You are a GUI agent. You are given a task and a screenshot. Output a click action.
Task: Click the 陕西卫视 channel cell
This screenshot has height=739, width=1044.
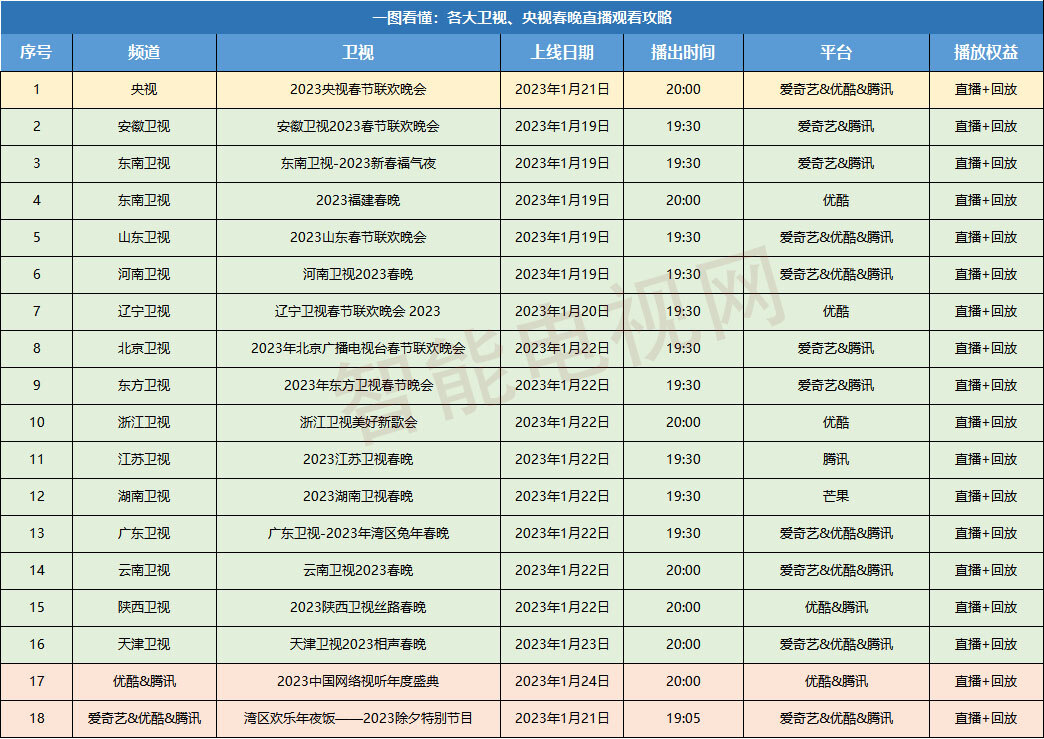coord(144,607)
